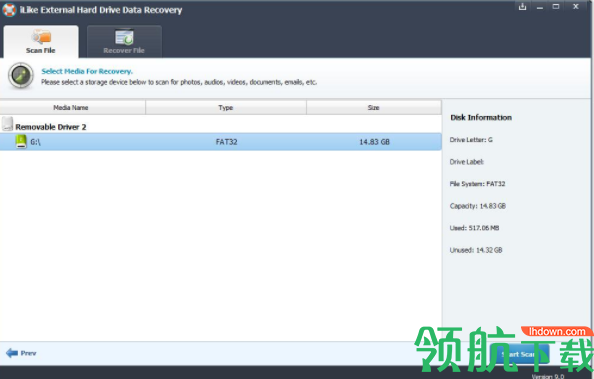Select the G:\ drive row
Screen dimensions: 594x379
click(221, 142)
